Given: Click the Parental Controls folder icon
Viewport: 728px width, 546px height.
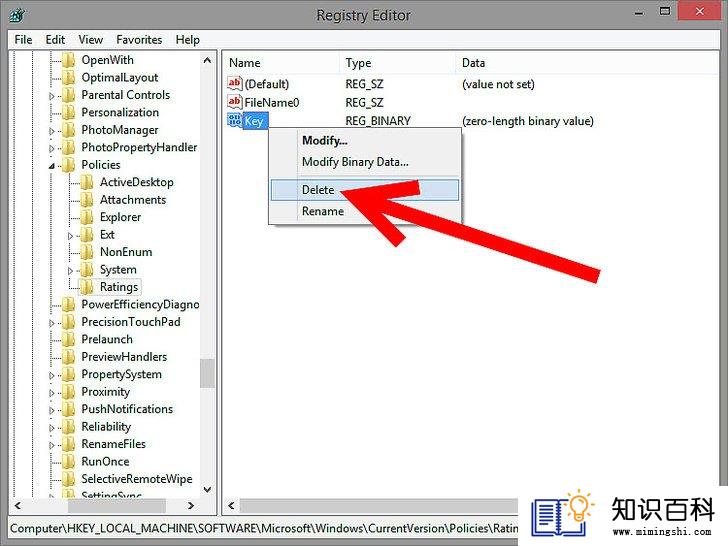Looking at the screenshot, I should pyautogui.click(x=69, y=95).
